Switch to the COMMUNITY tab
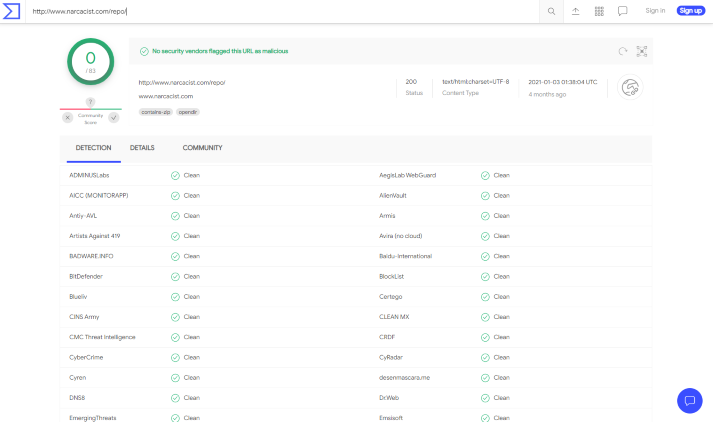The image size is (713, 422). click(x=202, y=148)
